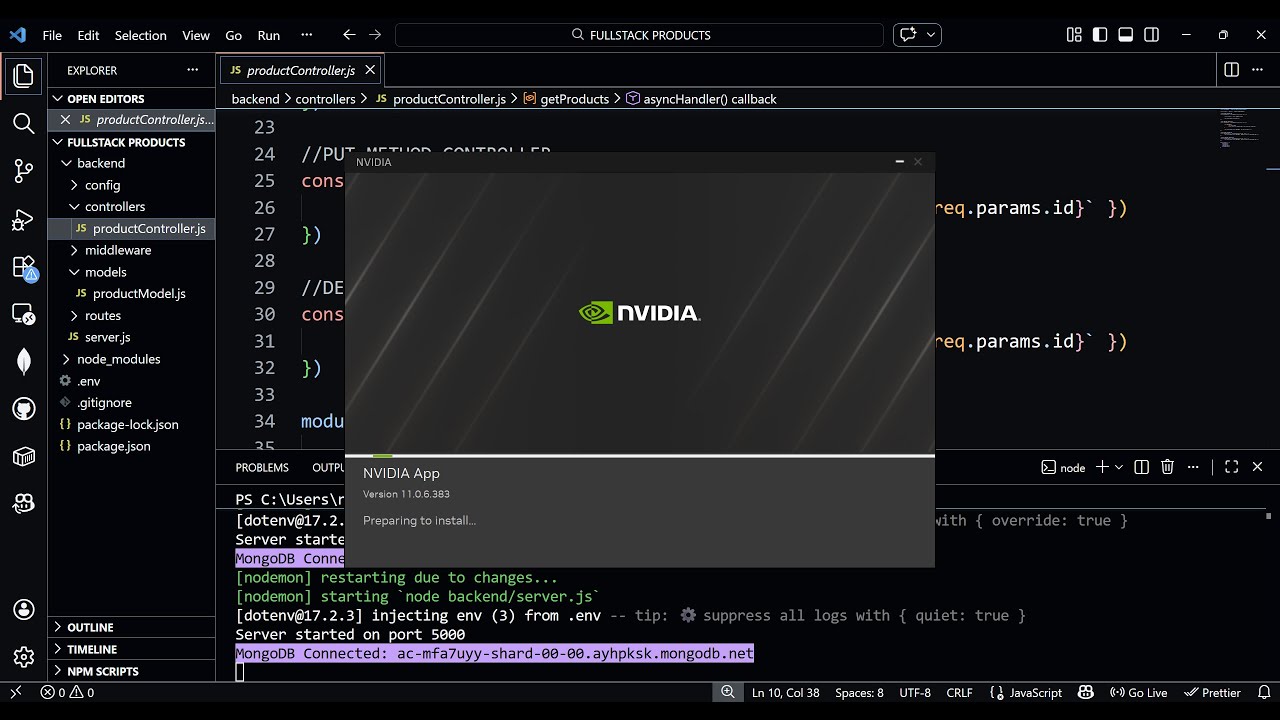Open editor More Actions ellipsis
The image size is (1280, 720).
(1259, 70)
